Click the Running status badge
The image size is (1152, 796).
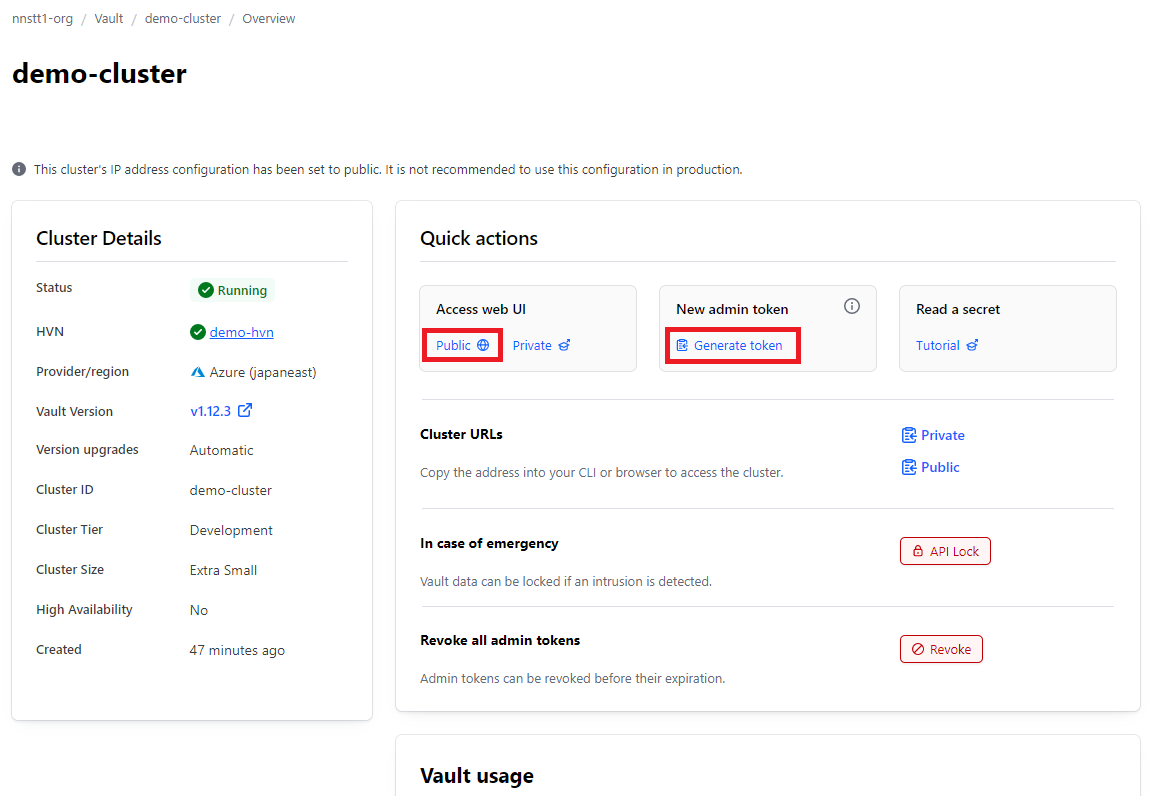coord(232,290)
